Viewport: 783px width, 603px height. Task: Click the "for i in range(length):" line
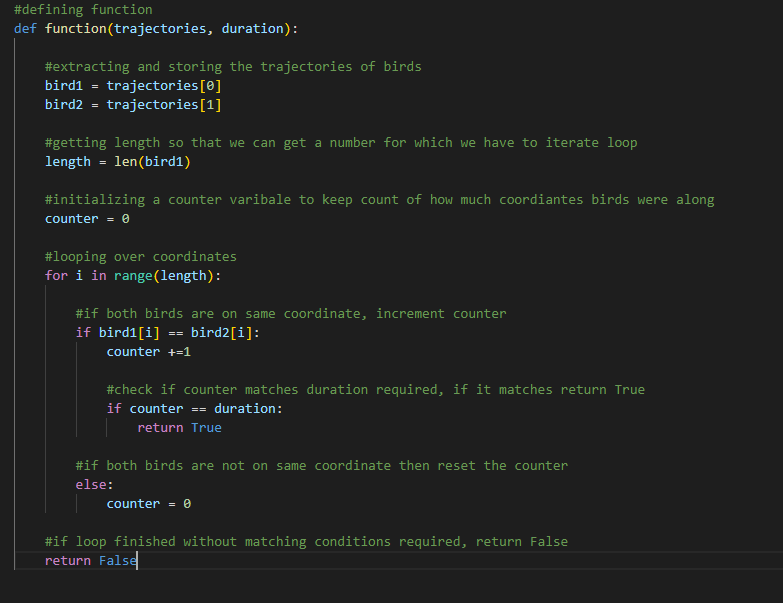pos(133,276)
